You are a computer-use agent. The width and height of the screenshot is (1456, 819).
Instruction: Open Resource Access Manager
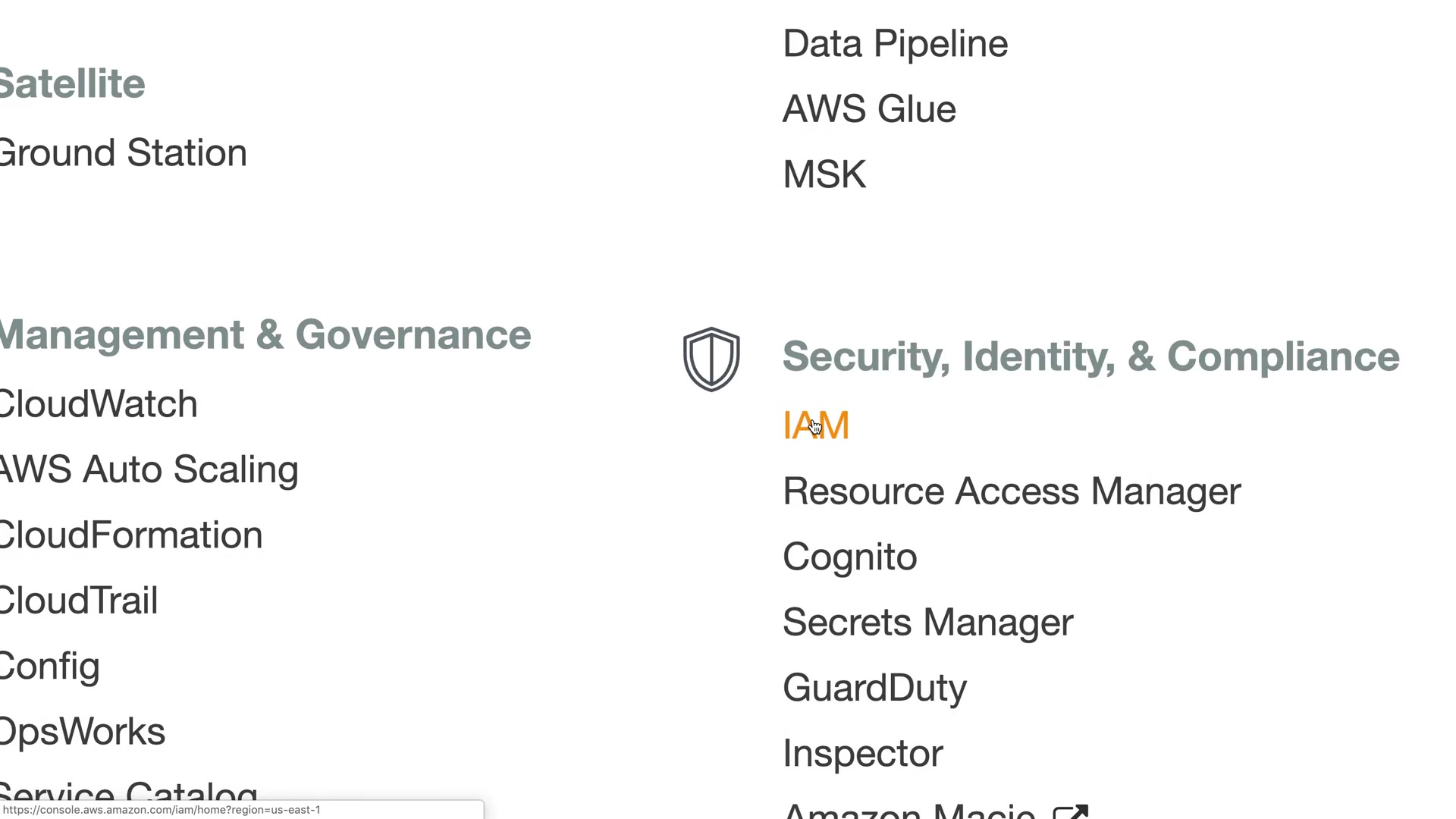pyautogui.click(x=1012, y=491)
